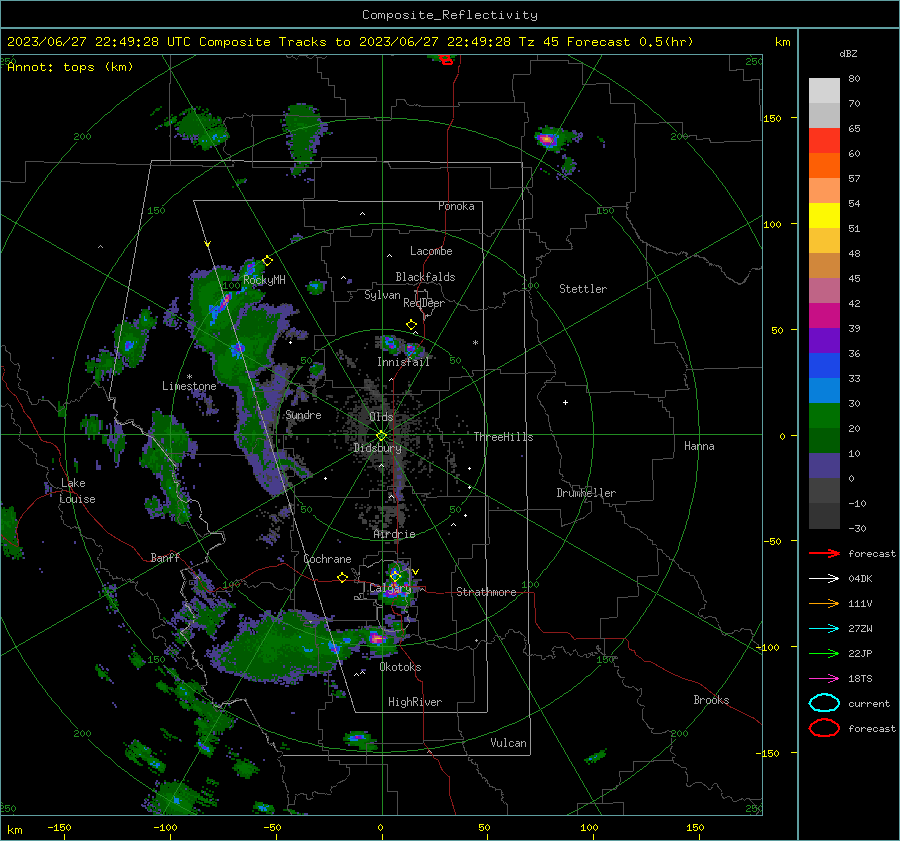Click the ThreeHills label

[503, 437]
